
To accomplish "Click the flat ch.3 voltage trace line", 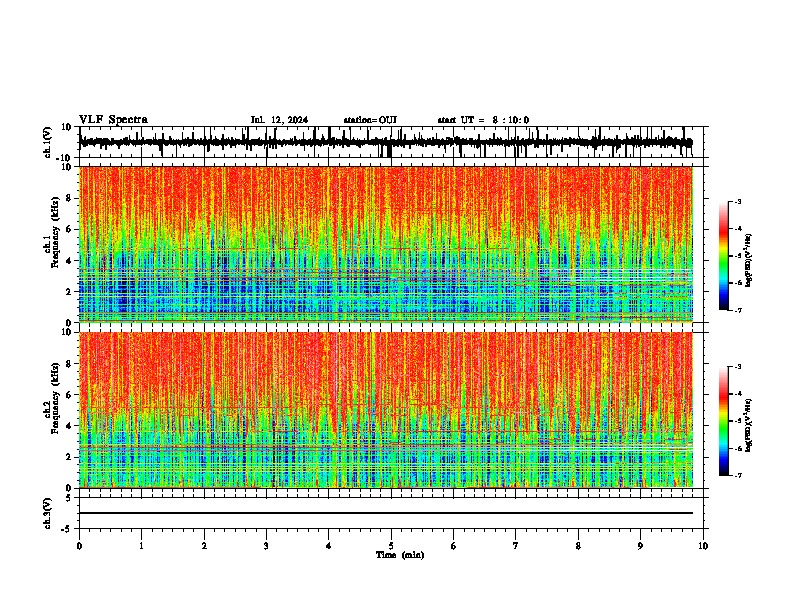I will point(386,513).
